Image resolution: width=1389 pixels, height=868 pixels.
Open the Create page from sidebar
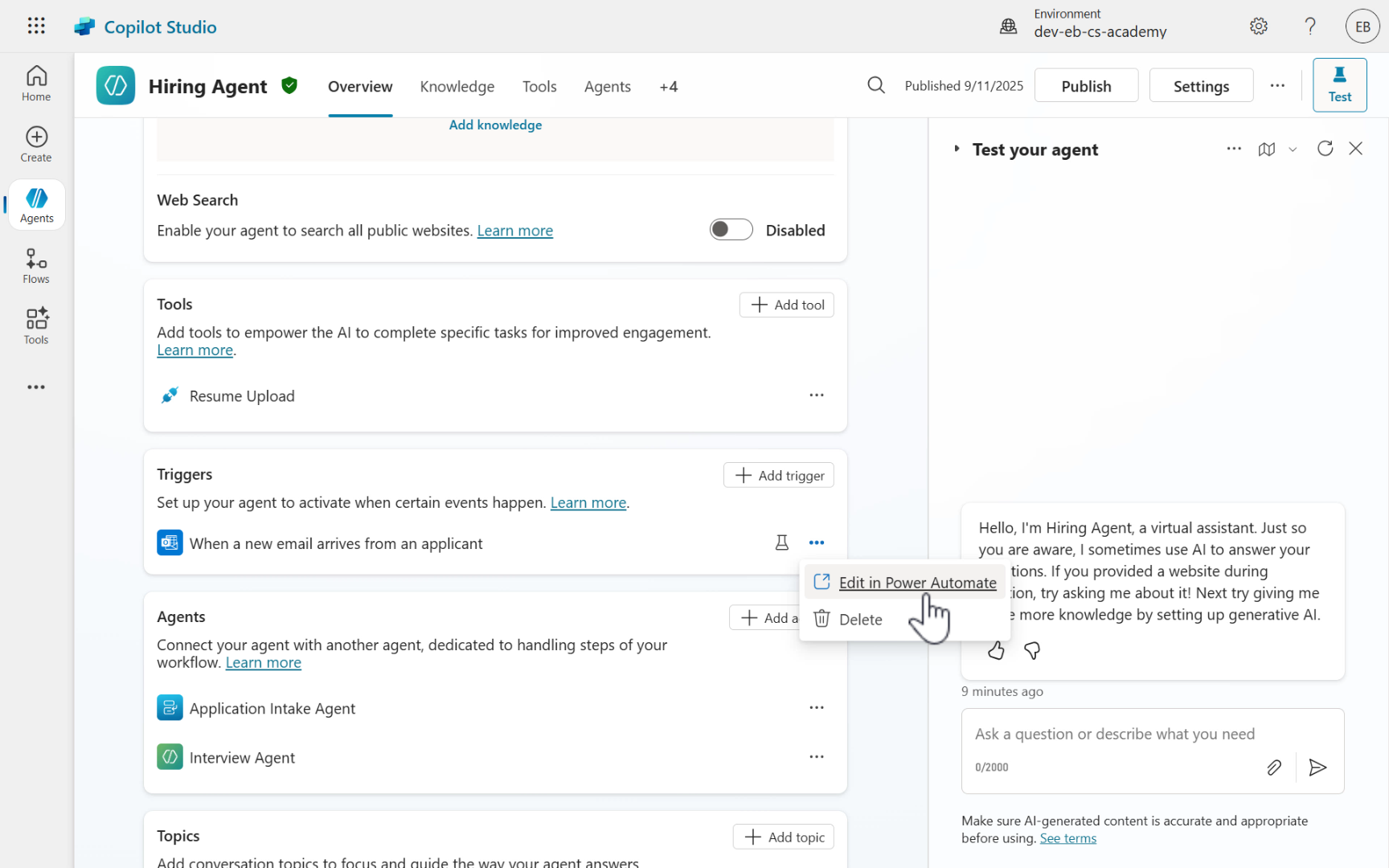point(36,145)
